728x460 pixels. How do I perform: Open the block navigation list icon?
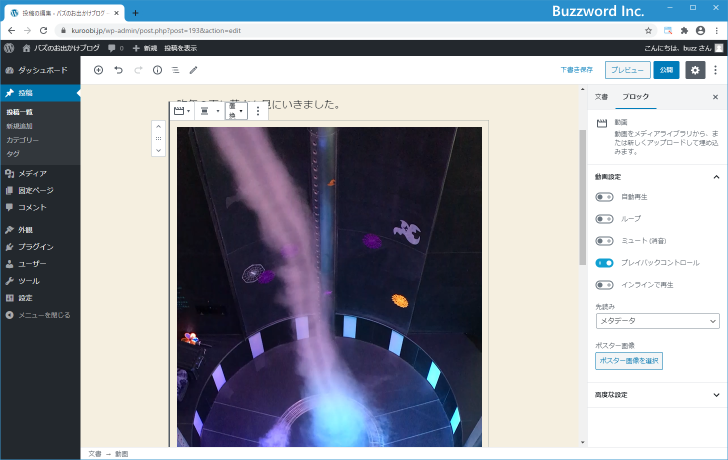coord(176,70)
